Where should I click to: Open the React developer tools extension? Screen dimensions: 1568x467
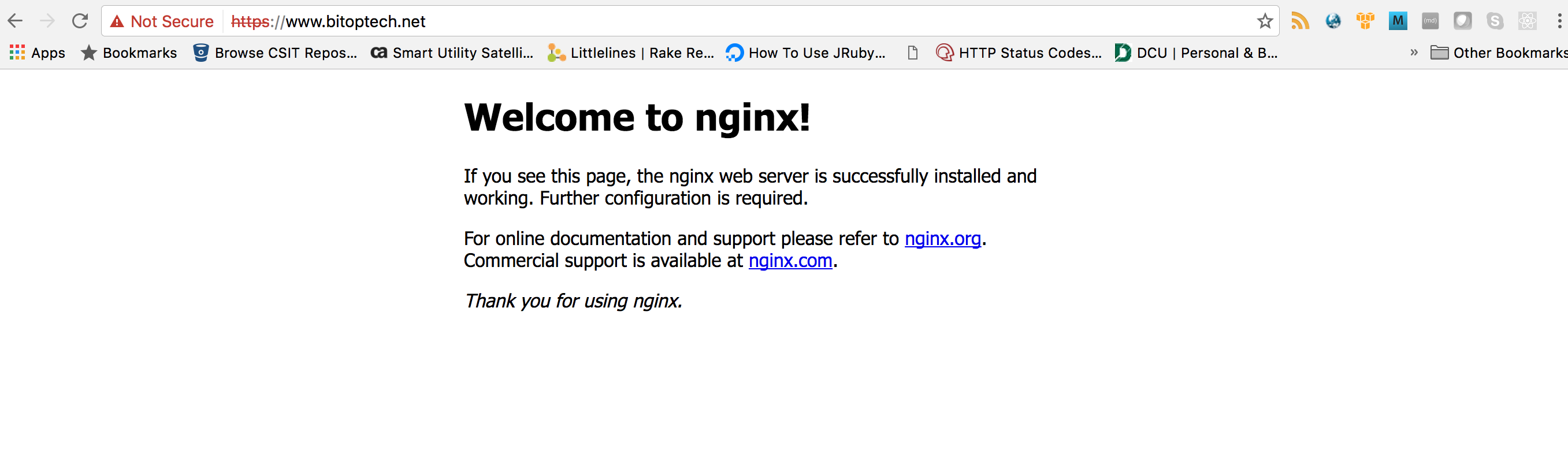(1526, 21)
